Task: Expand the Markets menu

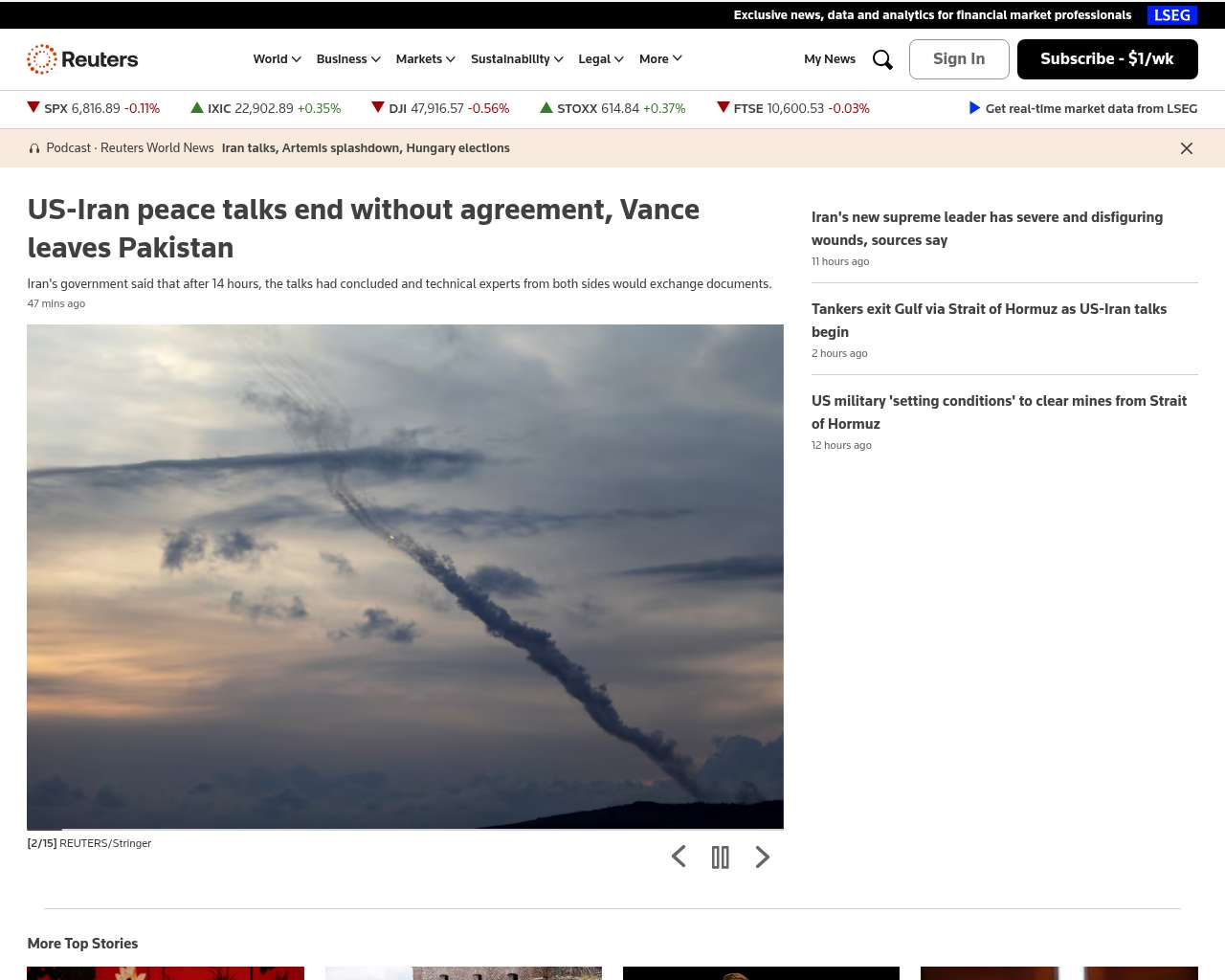Action: (426, 59)
